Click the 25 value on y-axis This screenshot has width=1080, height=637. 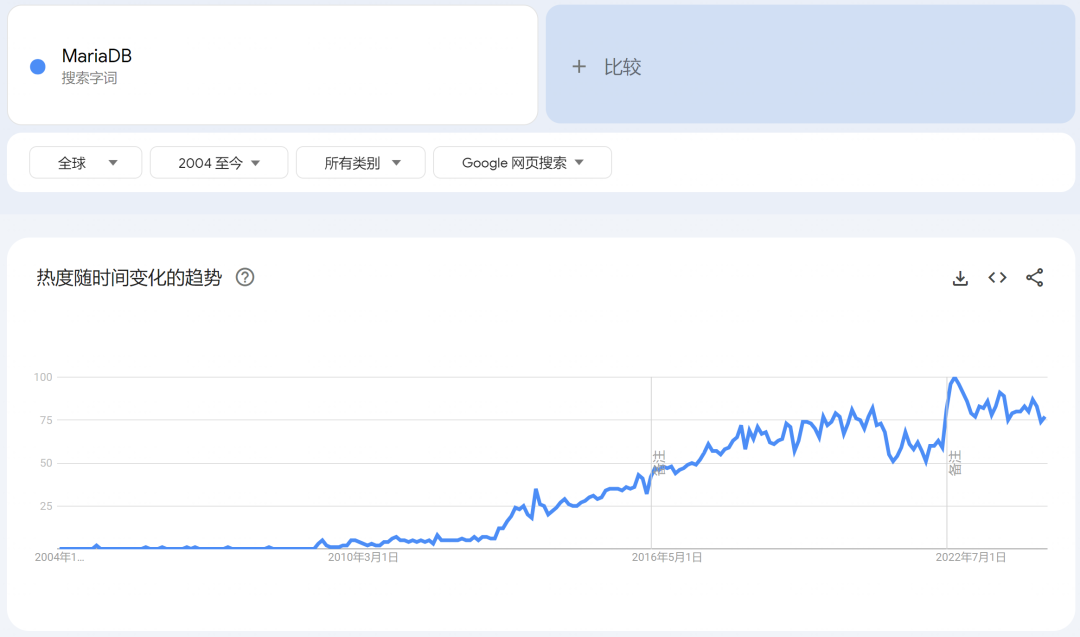[x=46, y=506]
